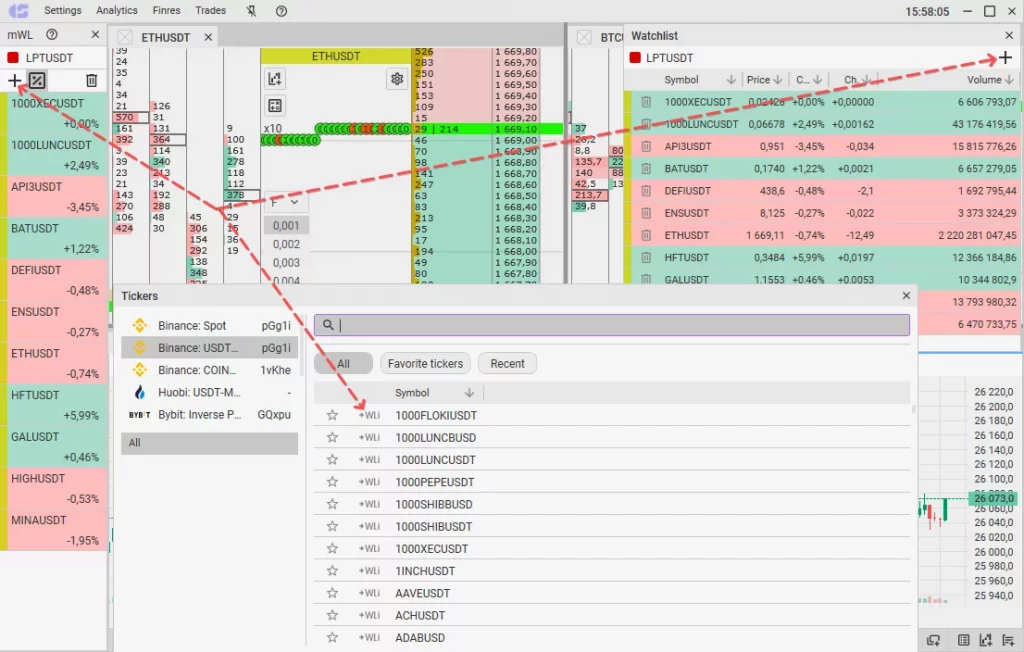Click the table layout icon under ETHUSDT
This screenshot has height=652, width=1024.
point(275,106)
